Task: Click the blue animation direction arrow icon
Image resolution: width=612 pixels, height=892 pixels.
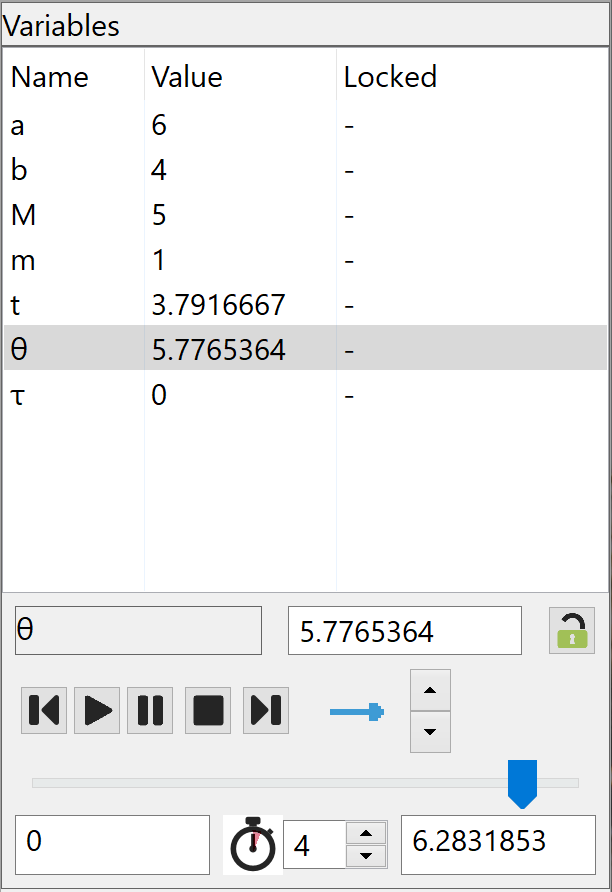Action: coord(357,711)
